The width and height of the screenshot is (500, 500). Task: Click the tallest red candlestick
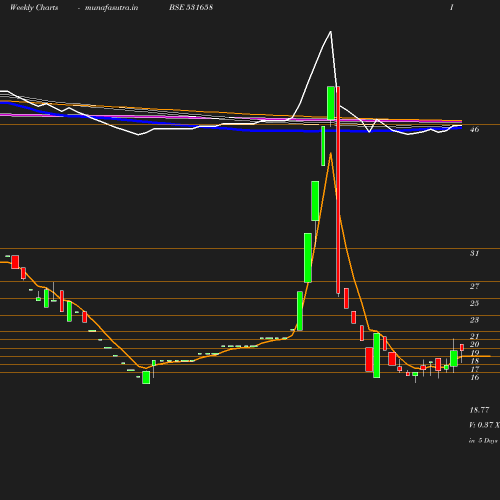(x=338, y=190)
